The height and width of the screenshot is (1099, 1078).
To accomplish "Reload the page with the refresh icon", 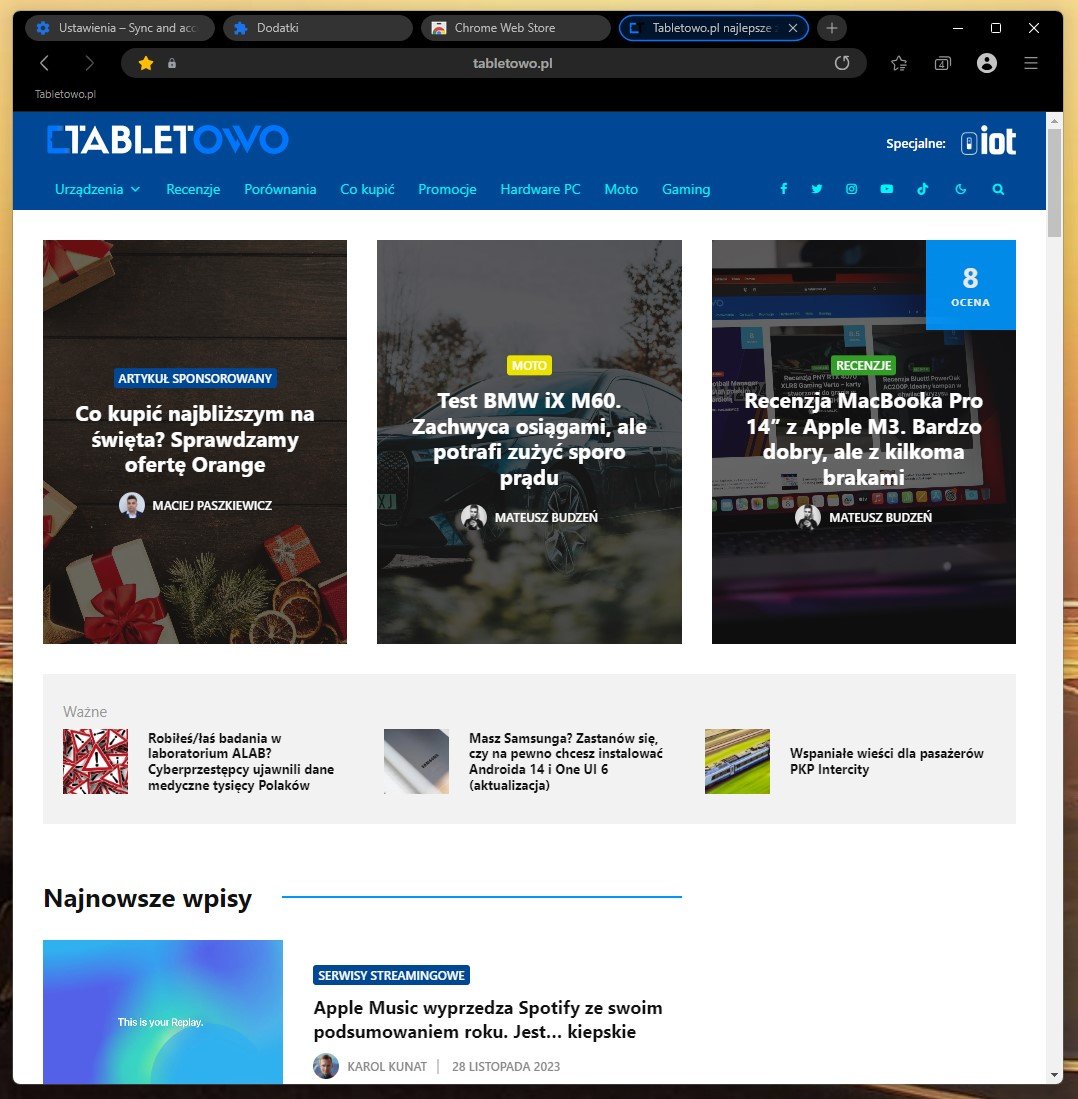I will point(842,63).
